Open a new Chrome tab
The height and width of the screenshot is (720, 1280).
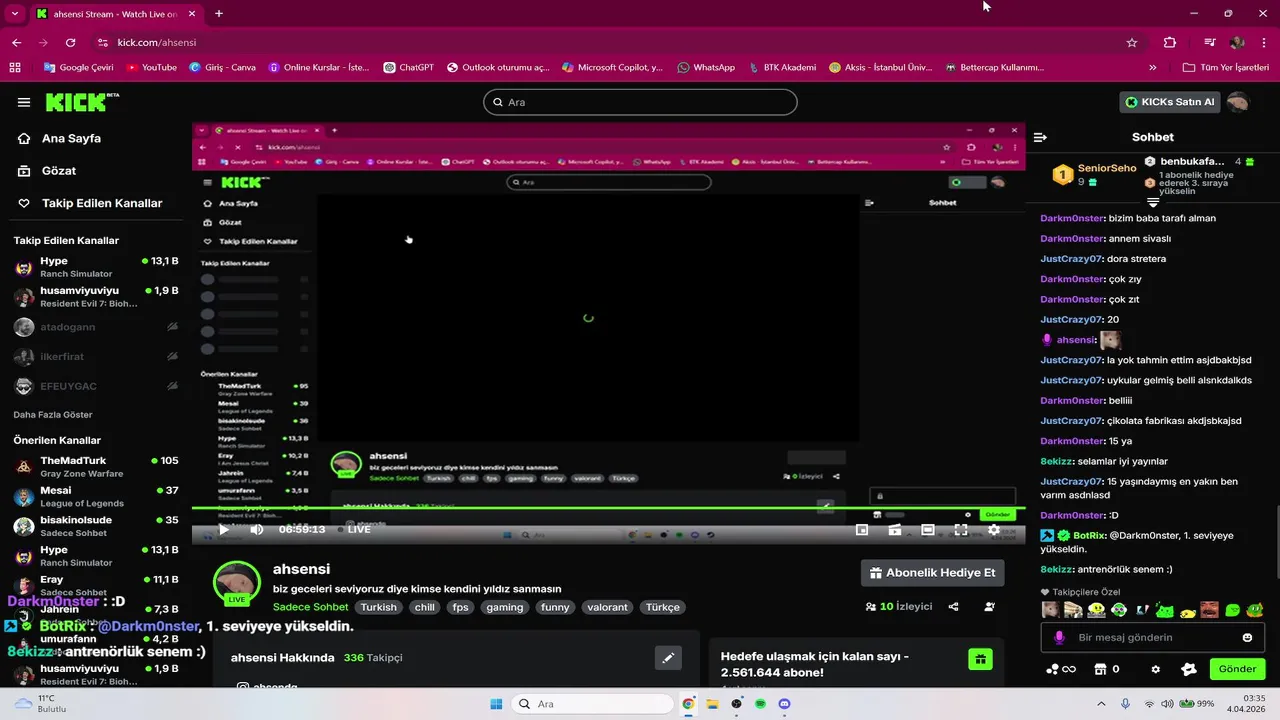tap(219, 14)
